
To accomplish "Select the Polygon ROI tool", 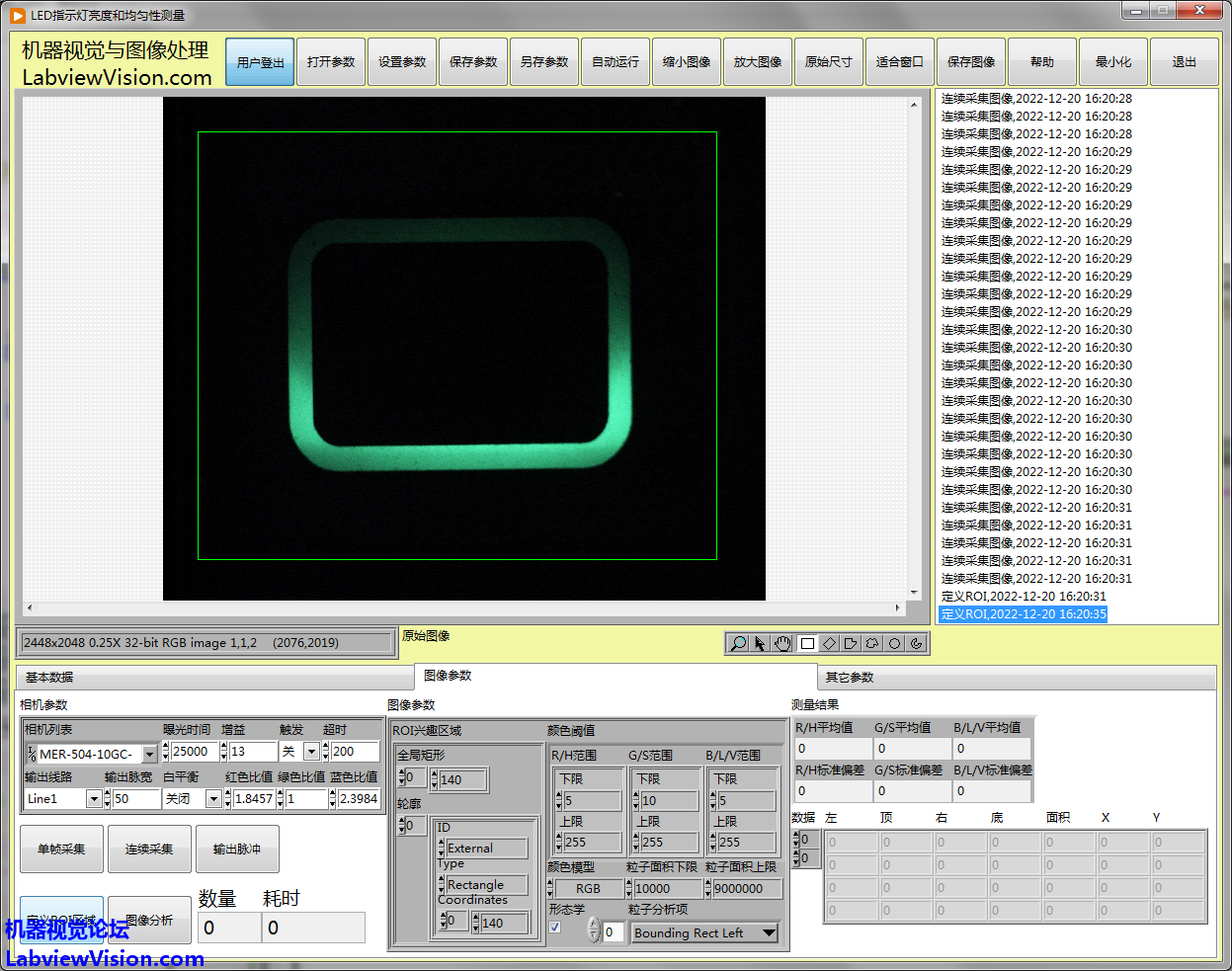I will [x=851, y=643].
